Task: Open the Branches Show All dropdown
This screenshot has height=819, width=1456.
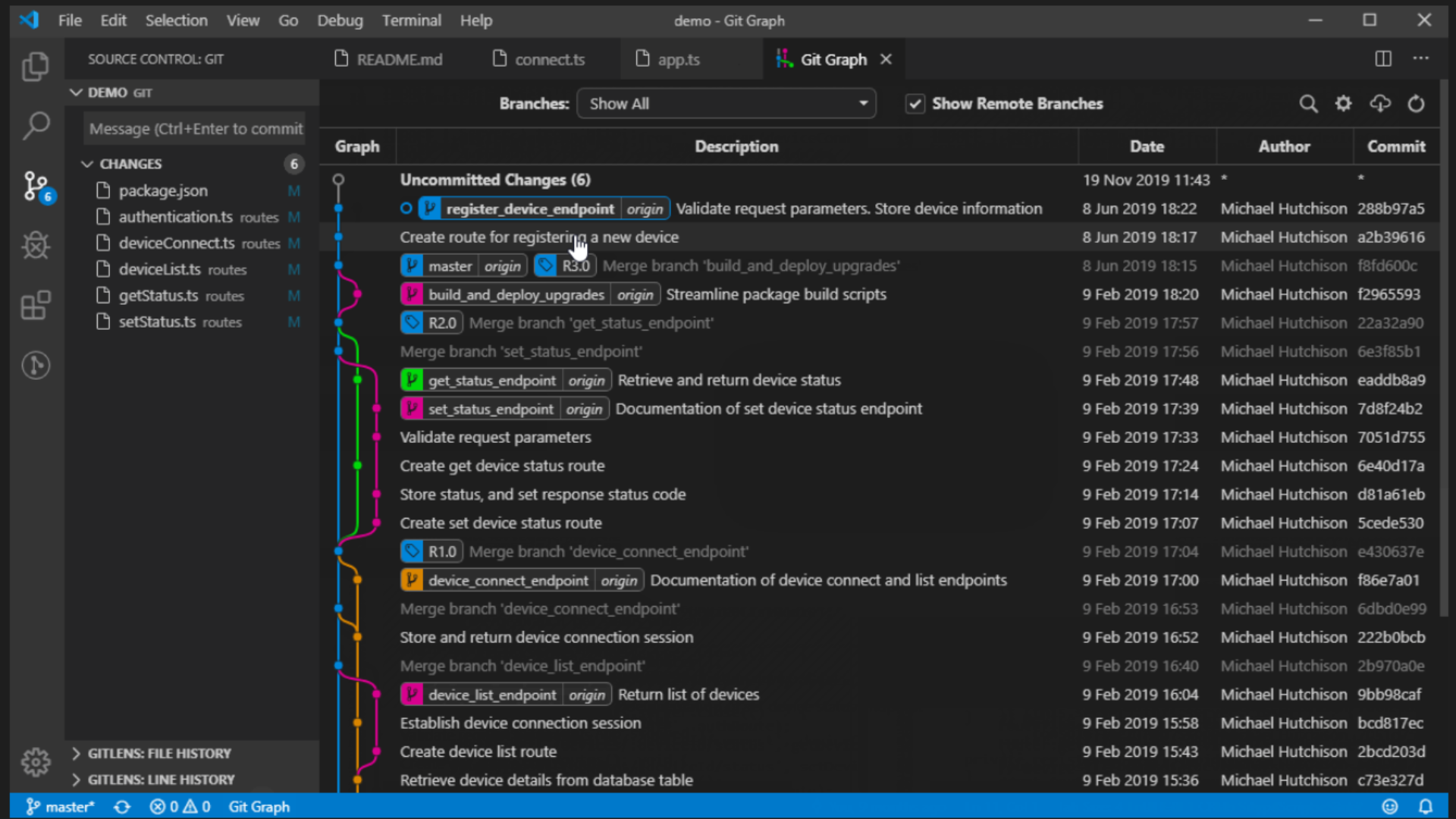Action: pos(726,103)
